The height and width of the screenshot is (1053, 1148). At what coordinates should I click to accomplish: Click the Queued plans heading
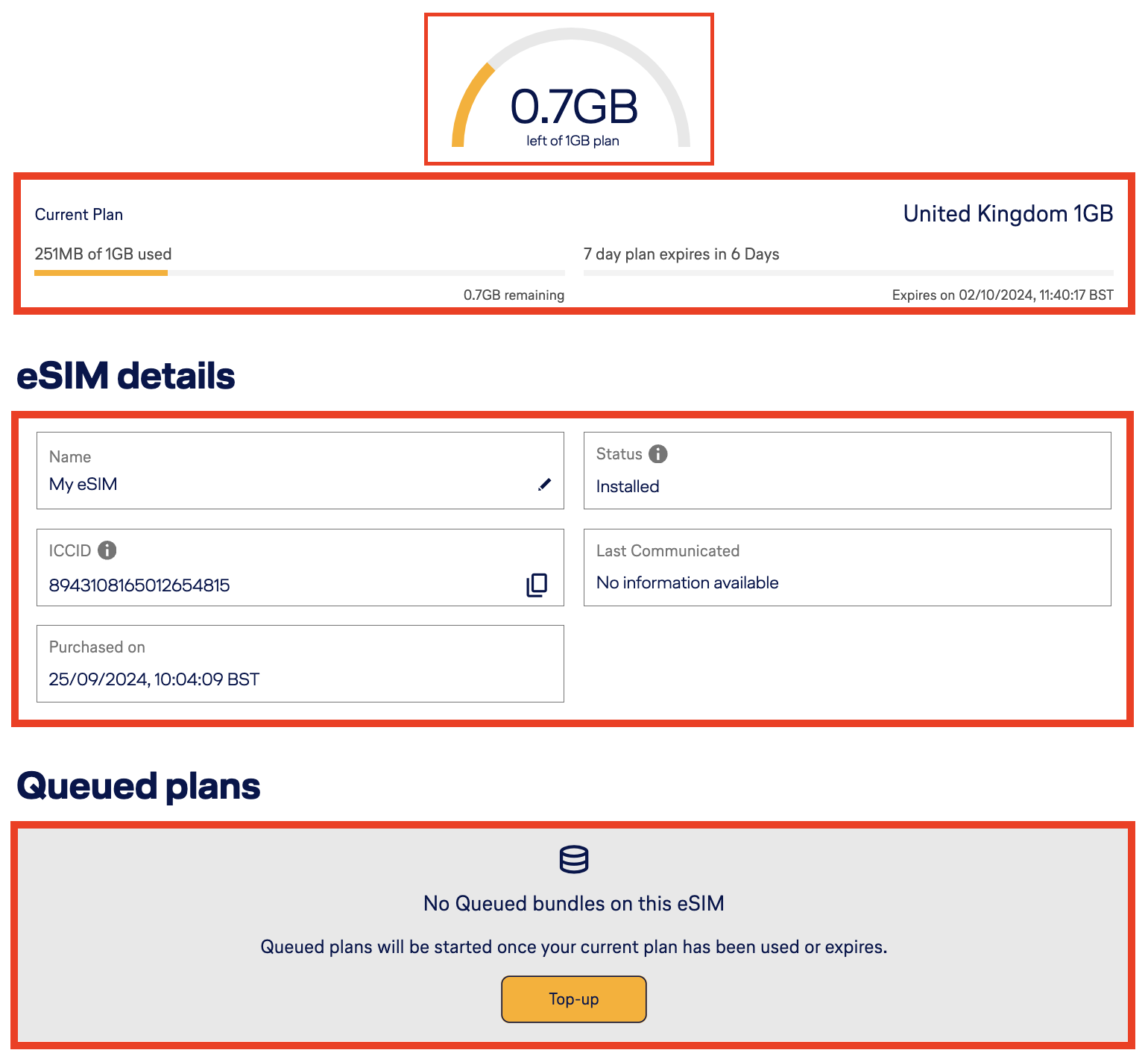139,786
